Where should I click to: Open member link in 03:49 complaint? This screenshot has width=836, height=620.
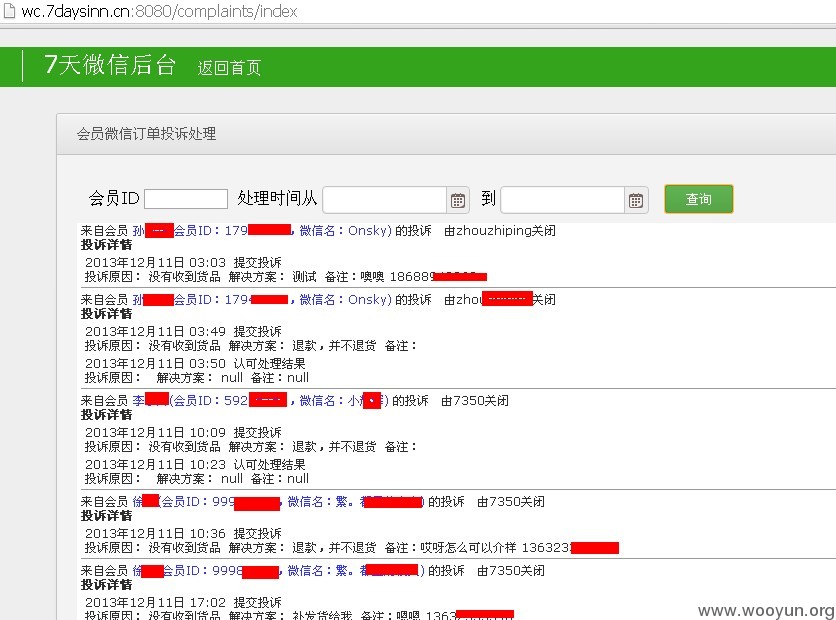262,300
